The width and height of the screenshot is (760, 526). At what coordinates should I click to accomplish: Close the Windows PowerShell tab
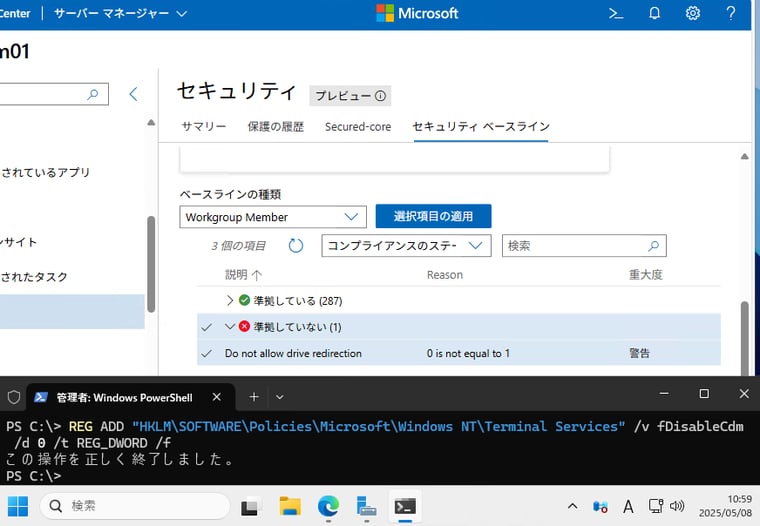click(217, 397)
